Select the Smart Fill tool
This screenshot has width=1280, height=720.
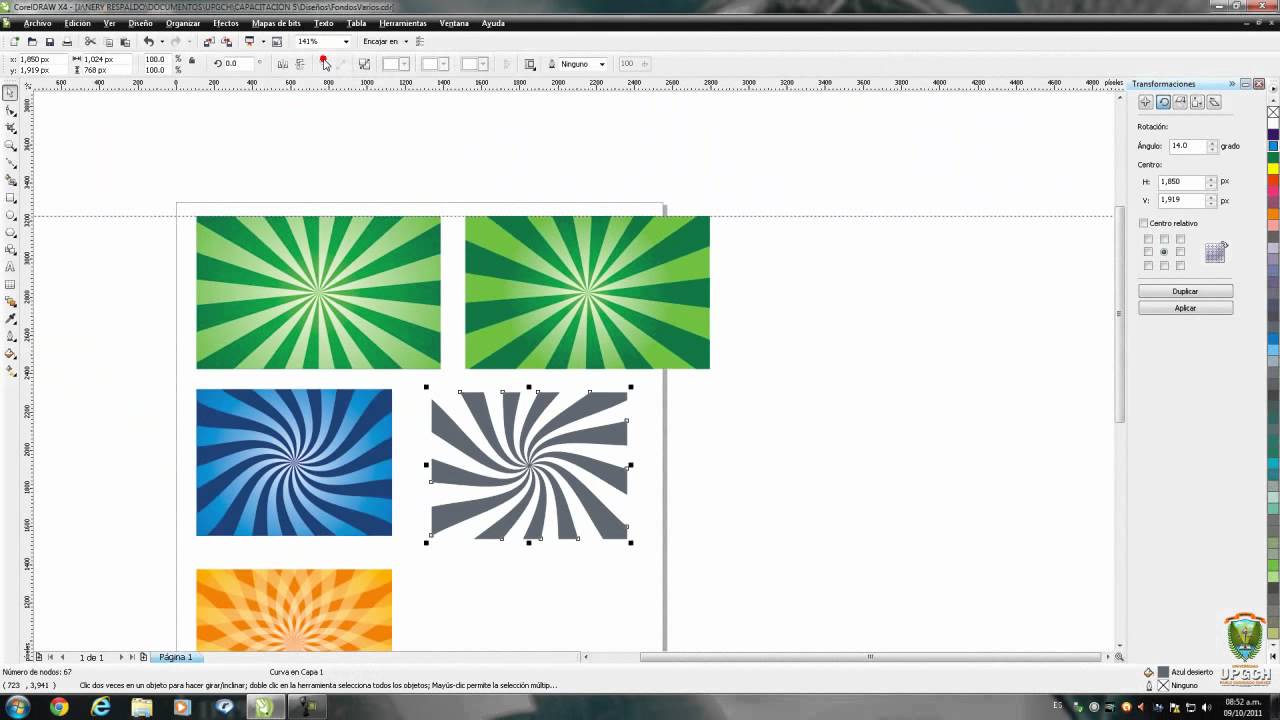coord(11,180)
